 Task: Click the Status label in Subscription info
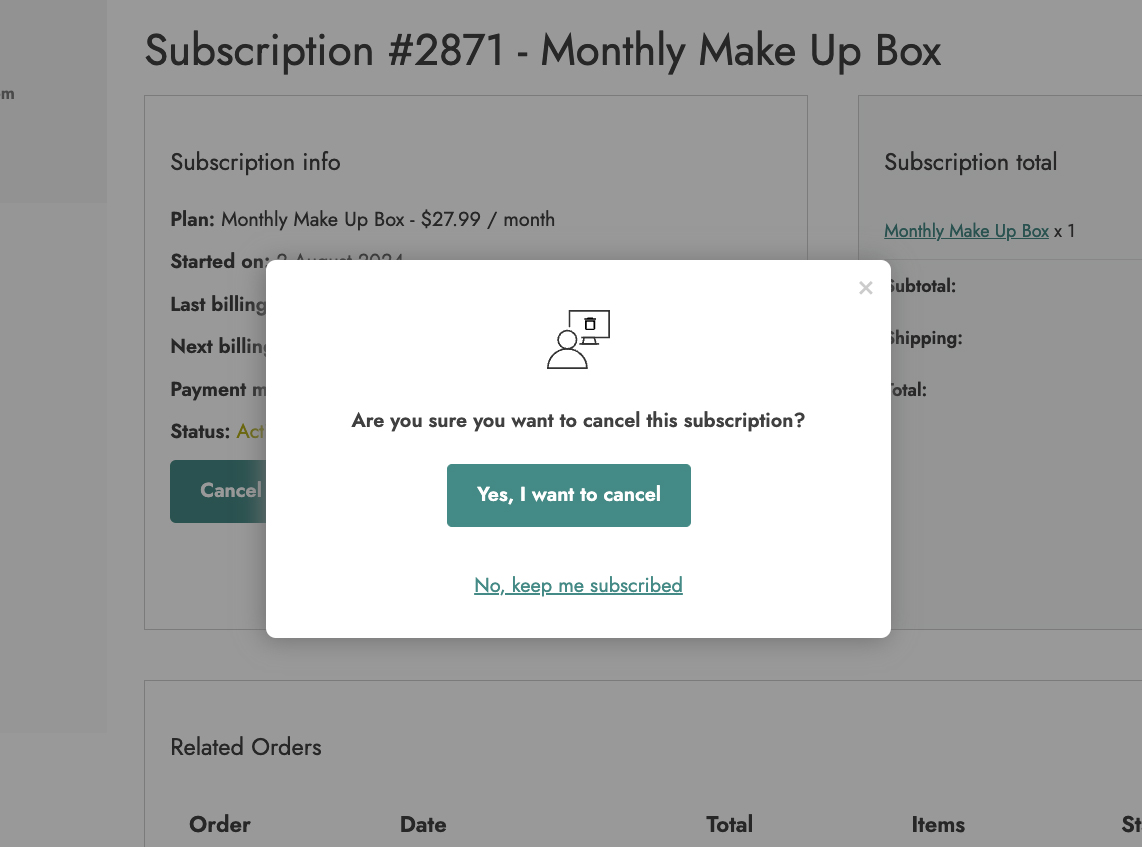click(x=200, y=432)
